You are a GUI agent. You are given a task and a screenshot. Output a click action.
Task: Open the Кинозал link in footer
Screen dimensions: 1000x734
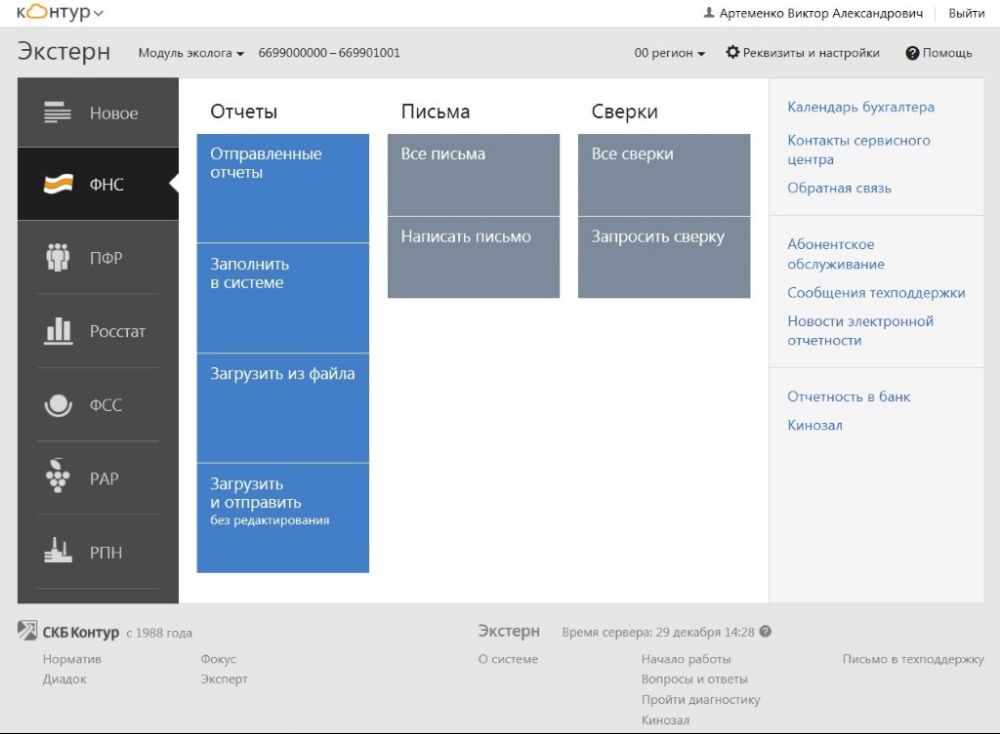point(665,720)
